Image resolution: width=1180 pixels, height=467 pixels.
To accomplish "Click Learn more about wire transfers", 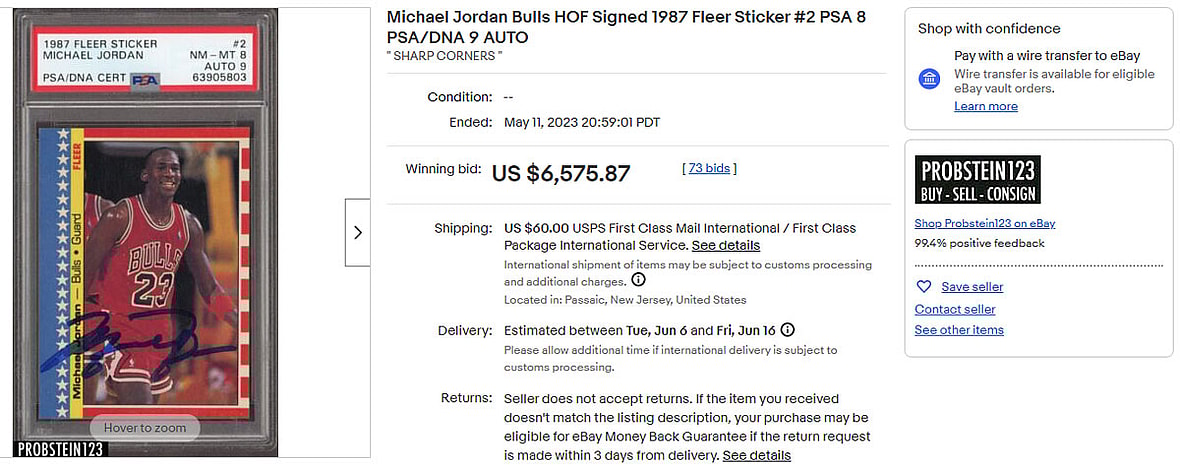I will click(x=985, y=106).
